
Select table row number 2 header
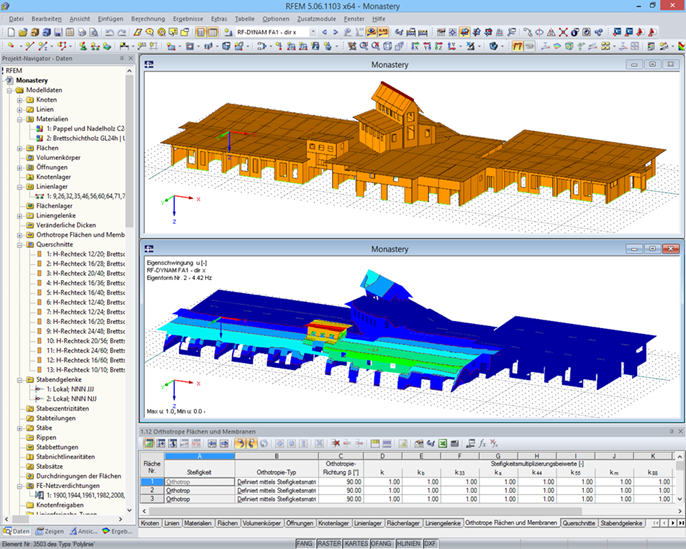[152, 490]
